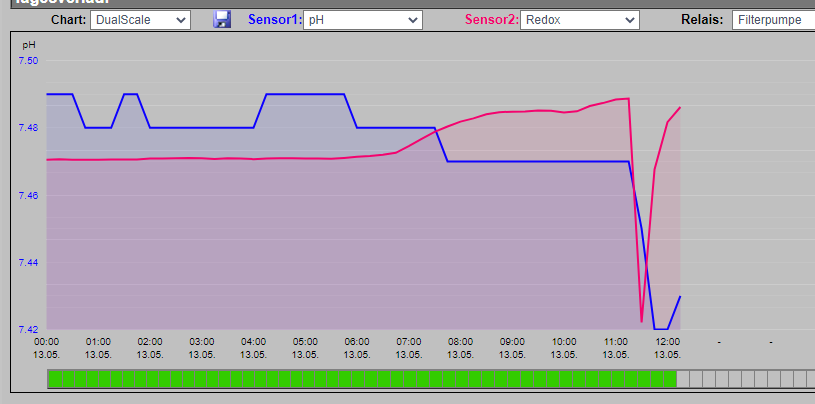This screenshot has height=404, width=815.
Task: Click the 12:00 time axis label
Action: click(x=667, y=342)
